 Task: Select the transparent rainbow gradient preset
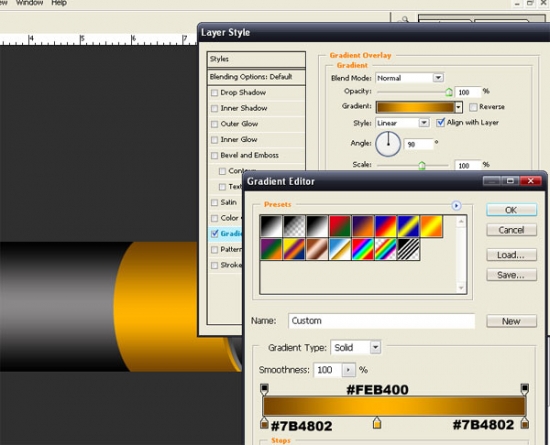pos(385,249)
